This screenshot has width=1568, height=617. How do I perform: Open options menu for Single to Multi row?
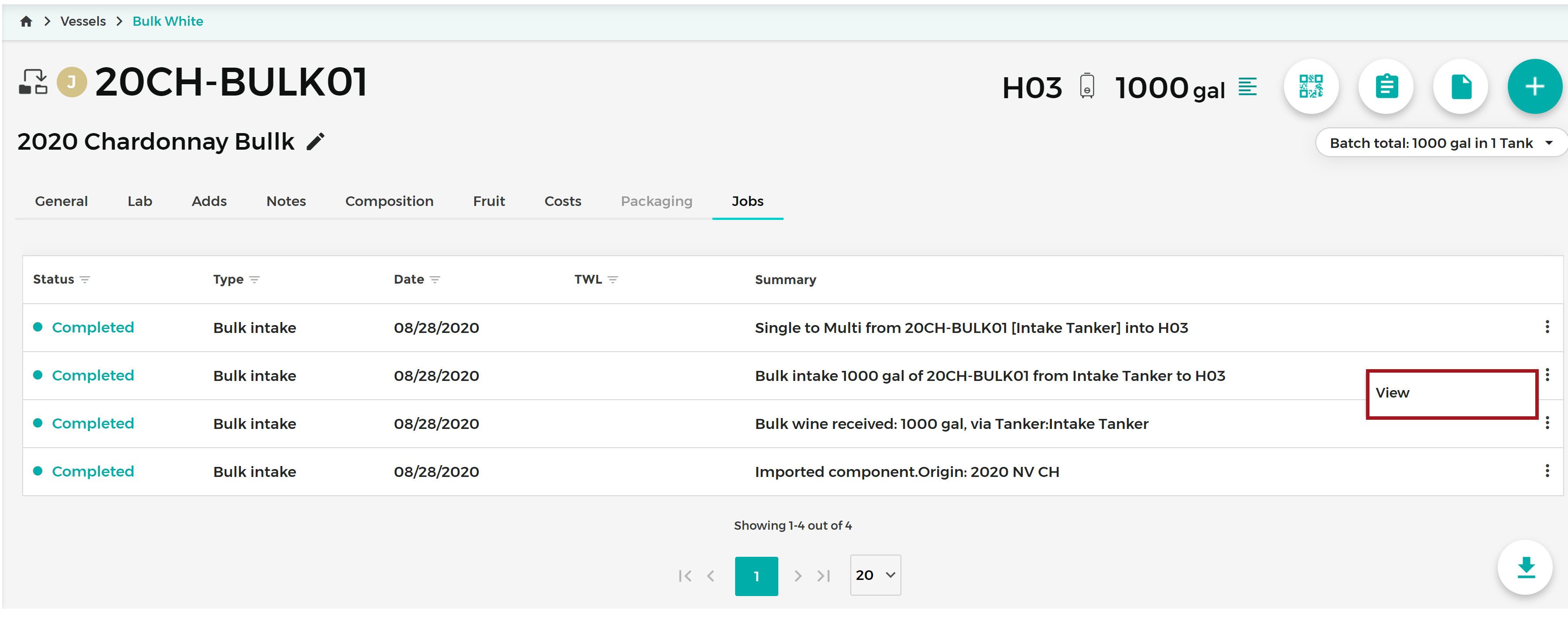pos(1547,327)
